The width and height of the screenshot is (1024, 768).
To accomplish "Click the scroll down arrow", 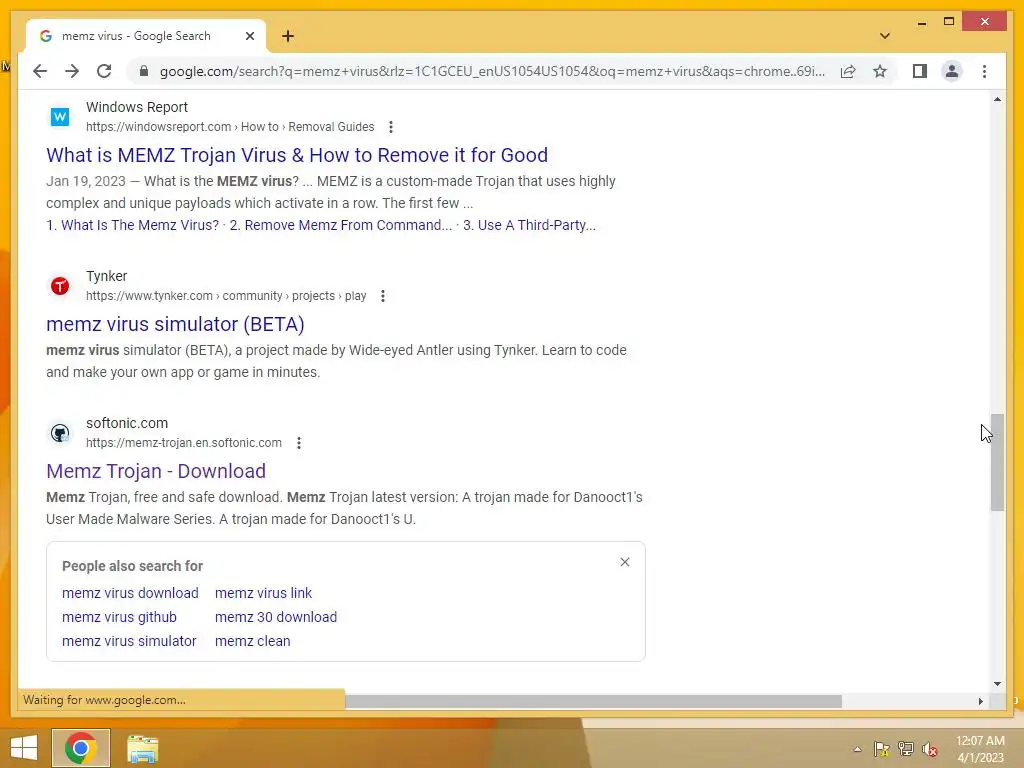I will pos(997,684).
